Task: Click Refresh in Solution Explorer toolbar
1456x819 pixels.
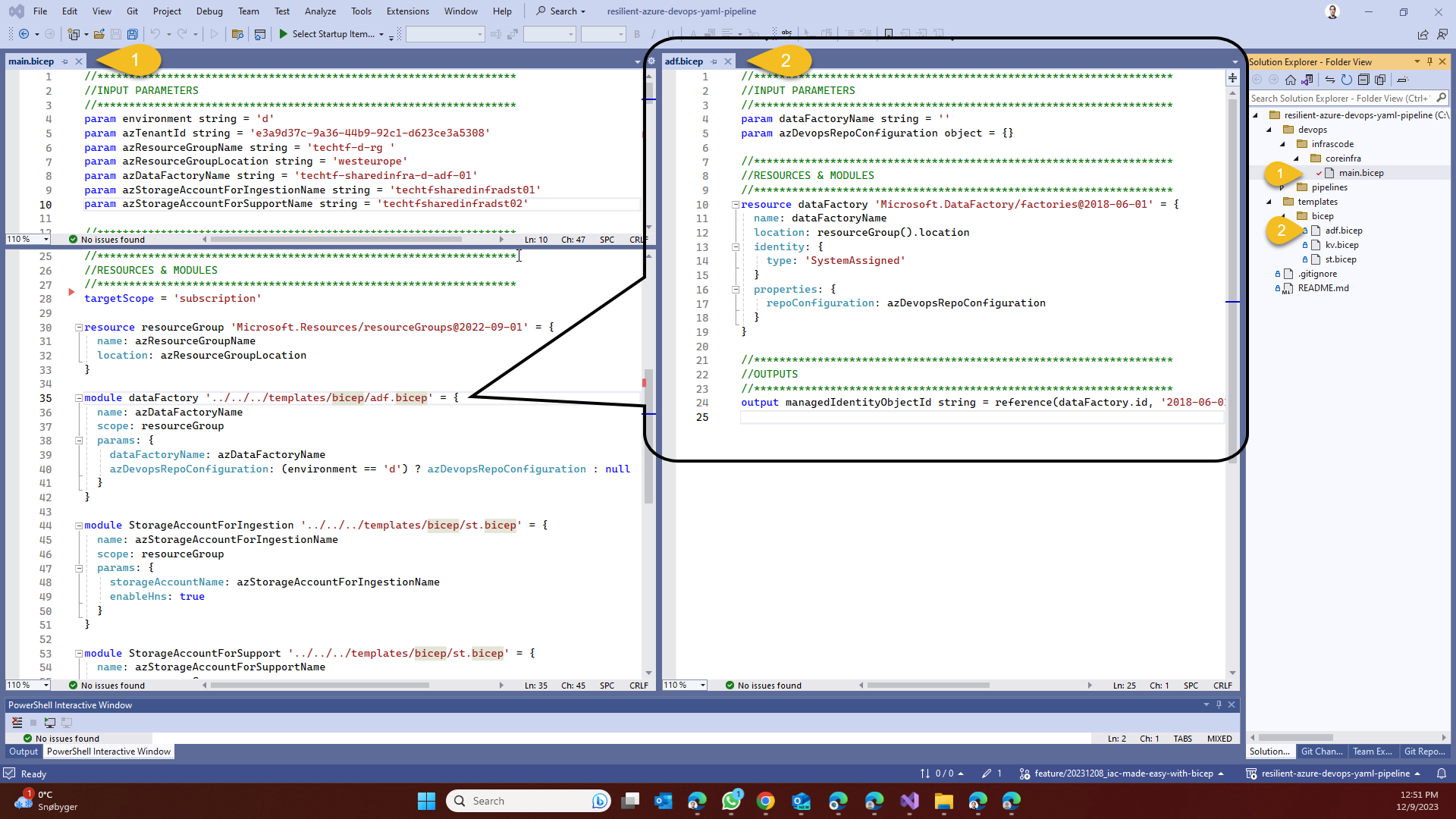Action: (1346, 80)
